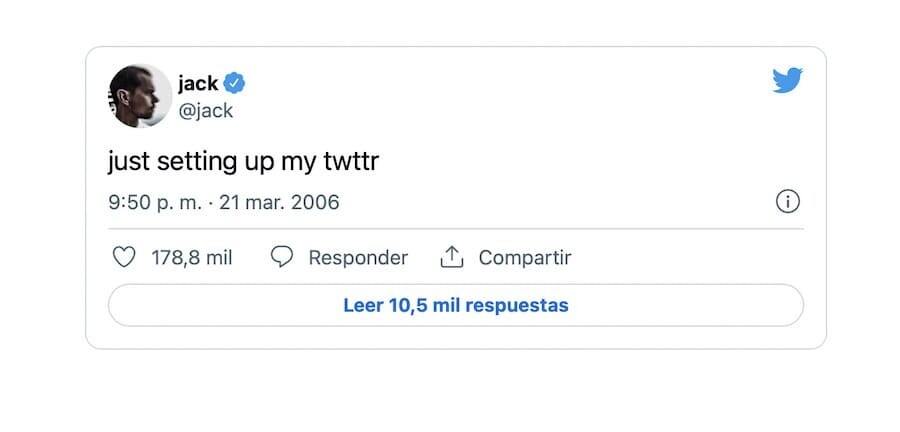The height and width of the screenshot is (432, 900).
Task: Click the speech bubble reply icon
Action: coord(281,257)
